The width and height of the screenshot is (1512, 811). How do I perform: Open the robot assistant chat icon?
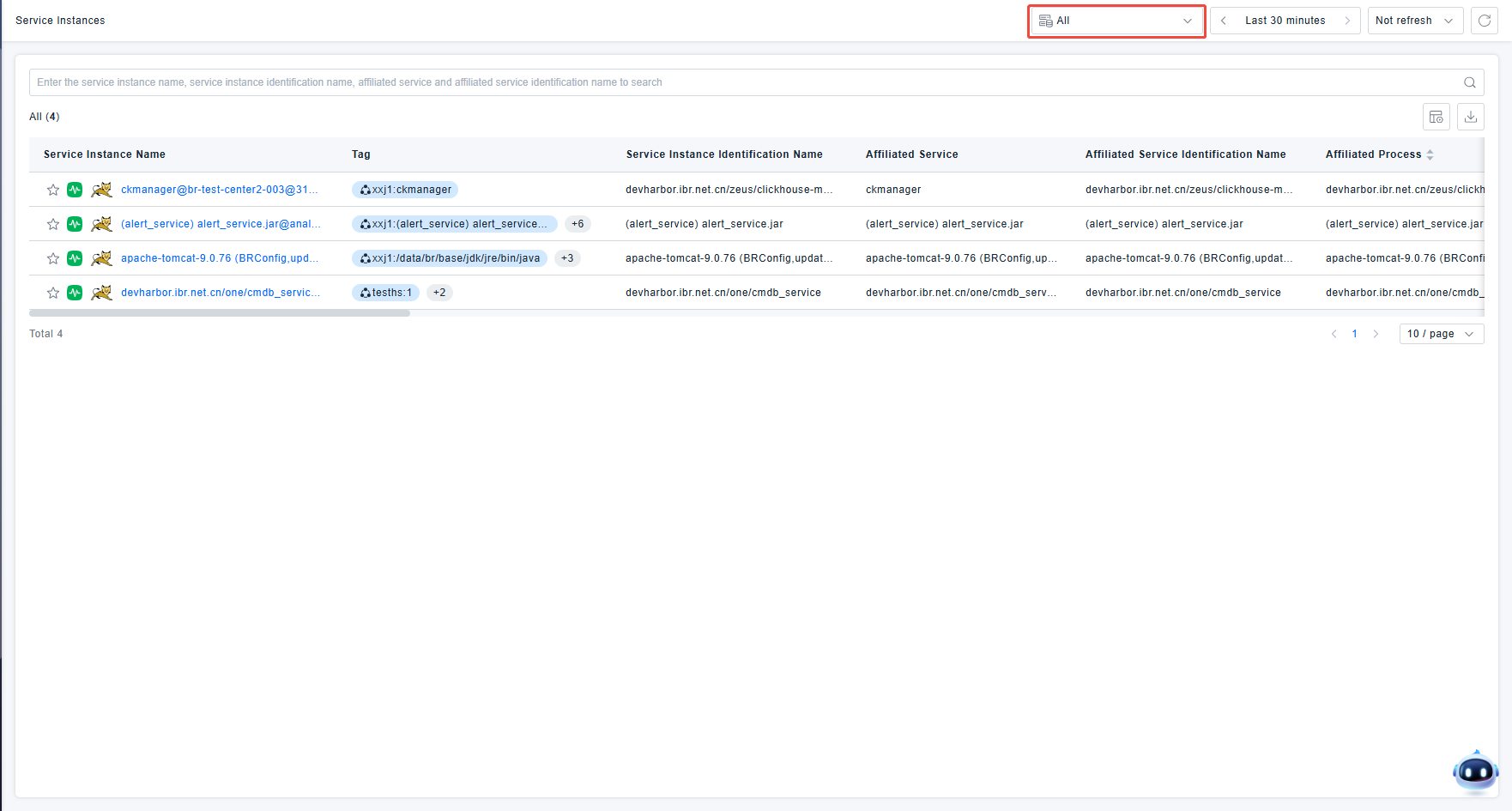(1475, 772)
